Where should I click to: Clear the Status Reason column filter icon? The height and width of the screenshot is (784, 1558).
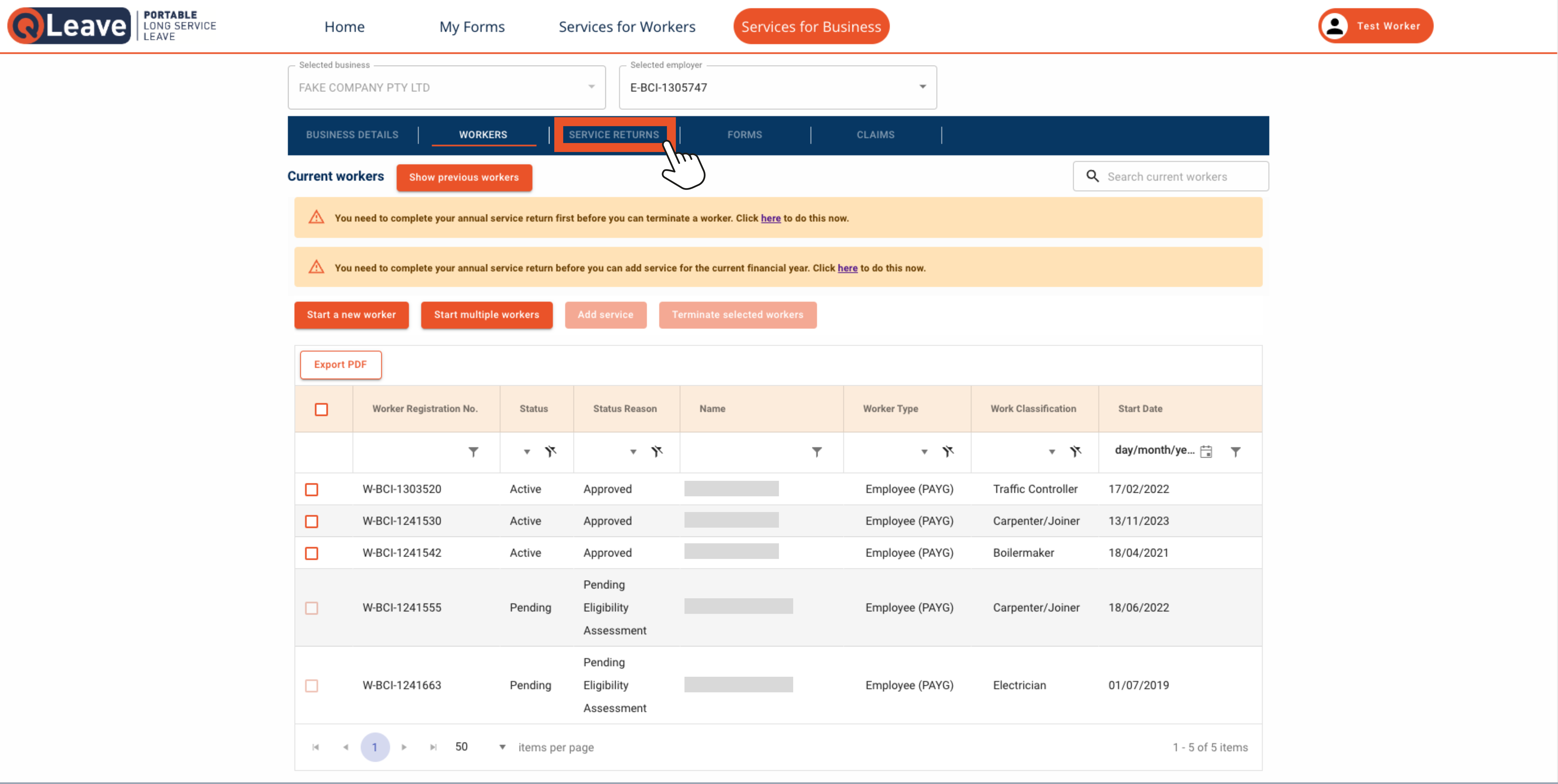(657, 452)
